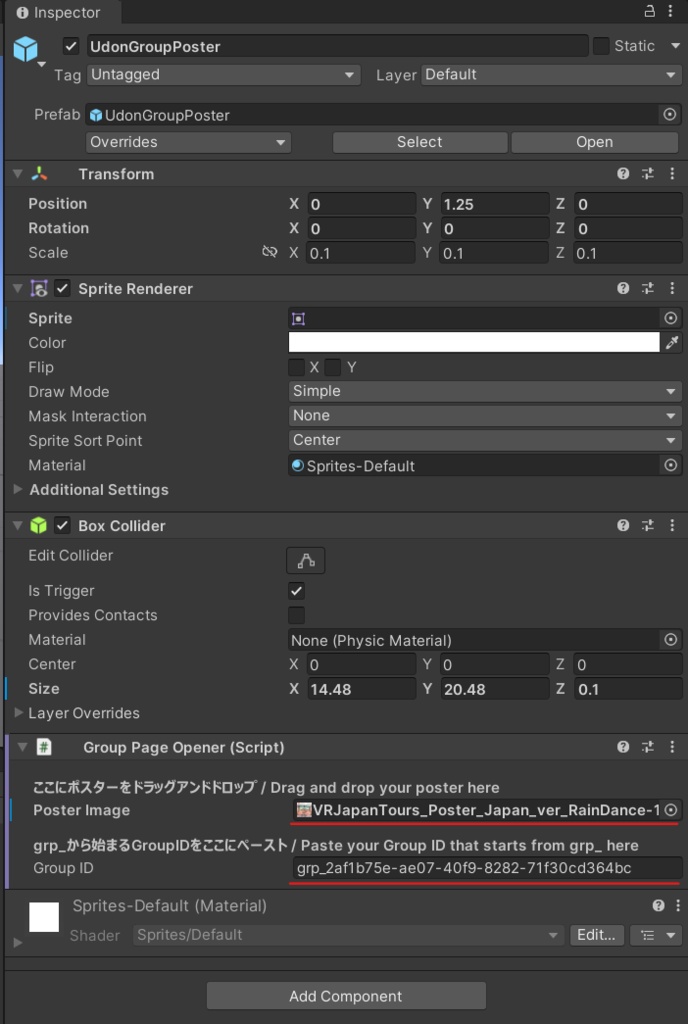Open the Inspector tab options menu
Image resolution: width=688 pixels, height=1024 pixels.
[x=670, y=11]
